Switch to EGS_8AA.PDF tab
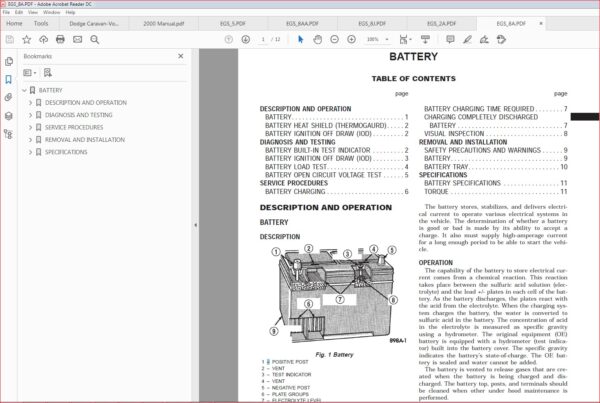 [x=302, y=24]
